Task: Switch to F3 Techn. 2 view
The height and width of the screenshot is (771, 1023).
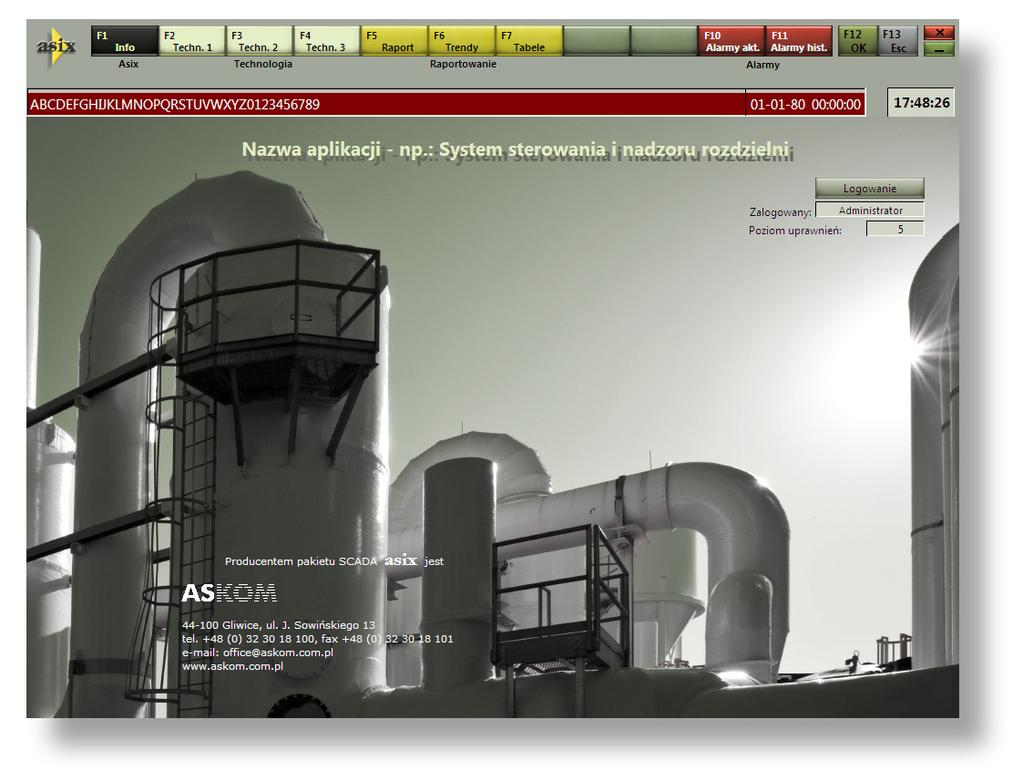Action: [x=259, y=41]
